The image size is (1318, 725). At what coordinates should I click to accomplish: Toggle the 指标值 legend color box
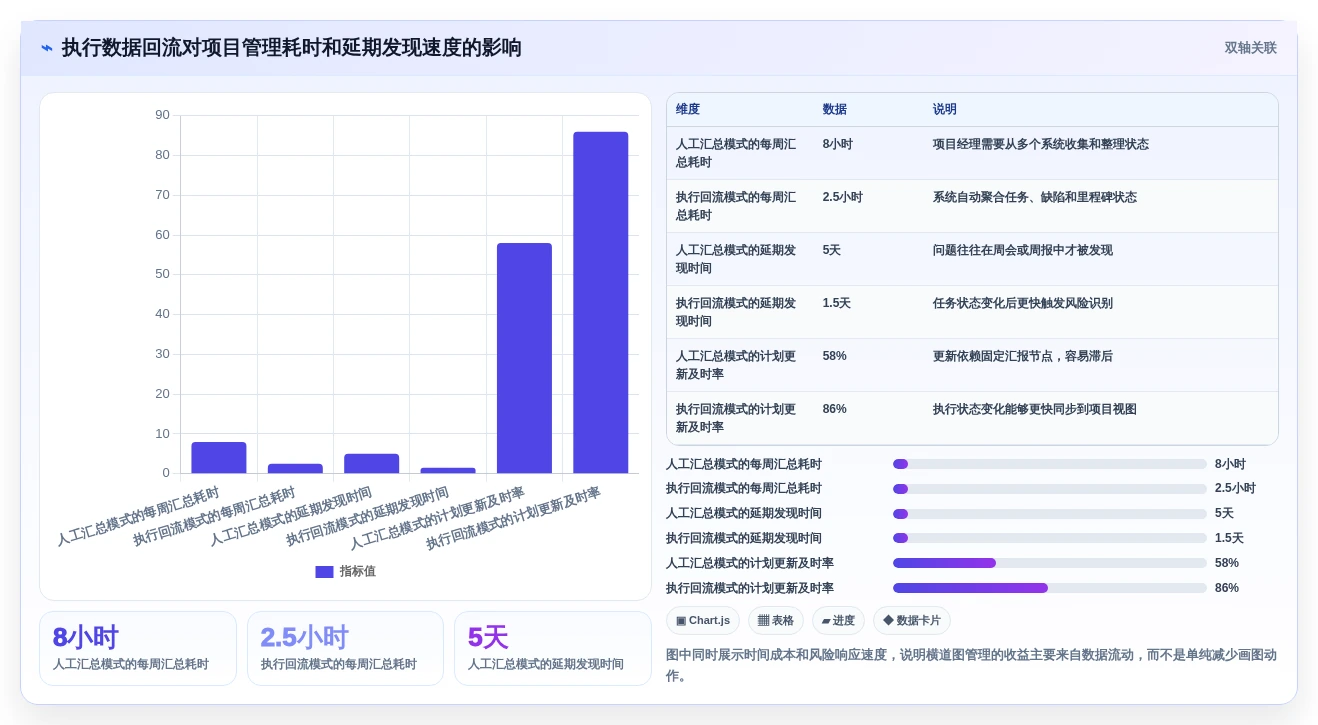(324, 572)
